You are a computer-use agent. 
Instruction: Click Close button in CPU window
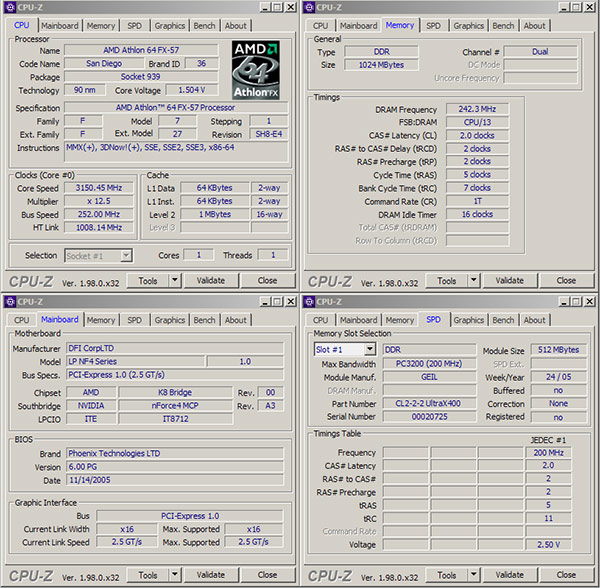[267, 280]
